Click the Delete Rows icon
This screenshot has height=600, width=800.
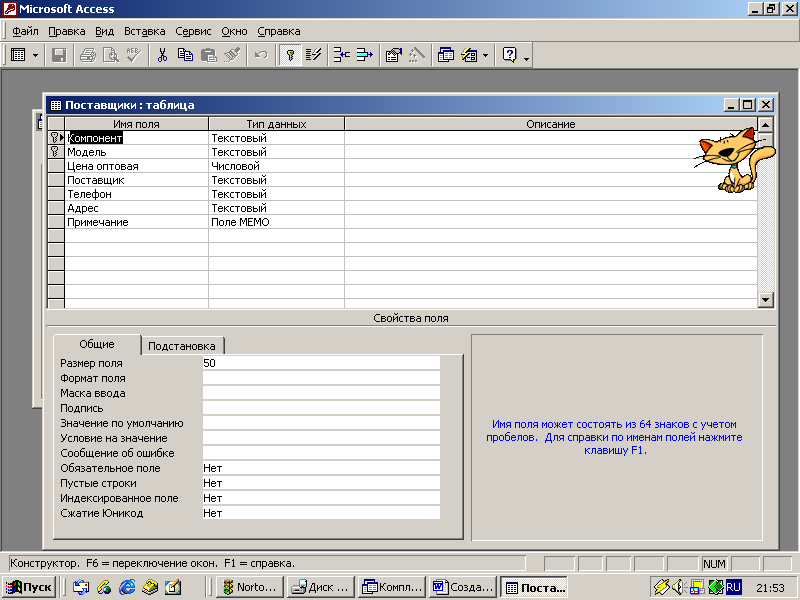[x=364, y=55]
